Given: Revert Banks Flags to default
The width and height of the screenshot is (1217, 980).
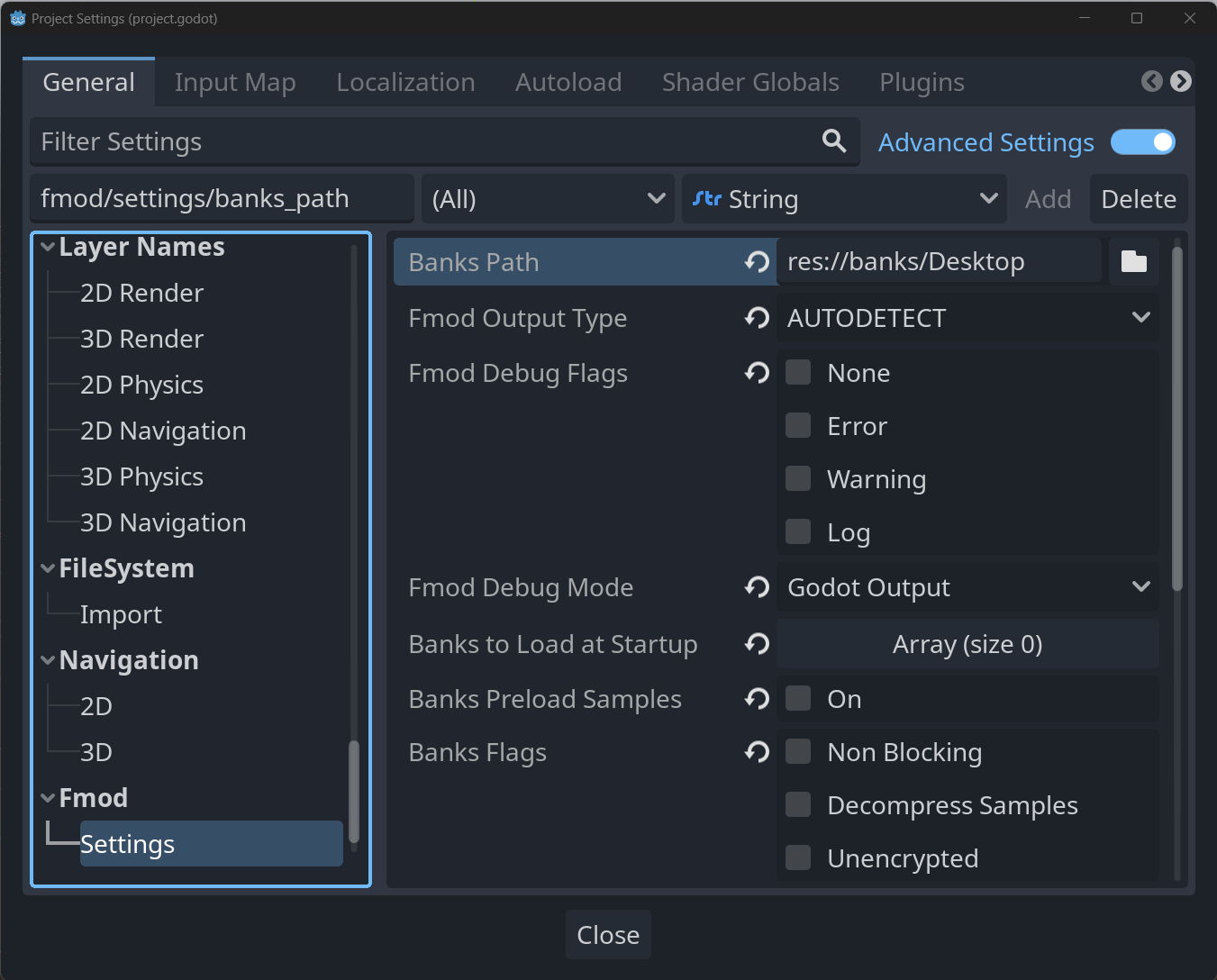Looking at the screenshot, I should tap(757, 751).
